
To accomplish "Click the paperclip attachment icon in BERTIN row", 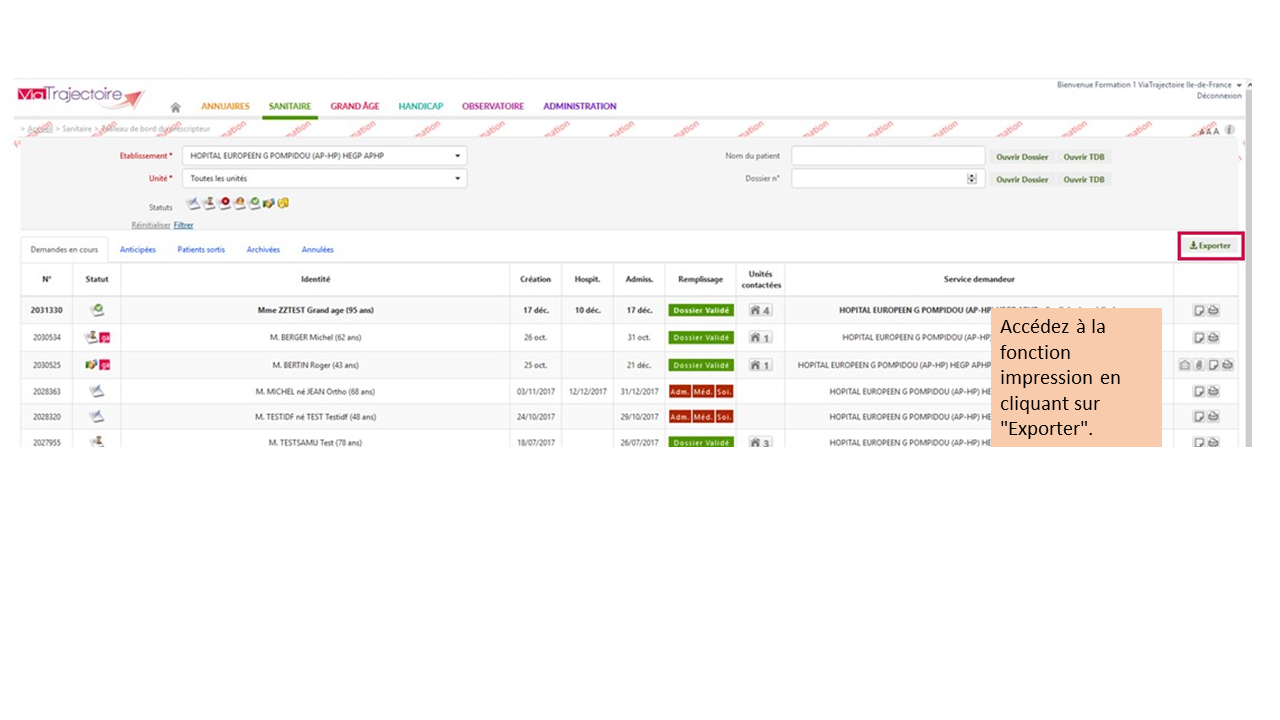I will coord(1199,365).
